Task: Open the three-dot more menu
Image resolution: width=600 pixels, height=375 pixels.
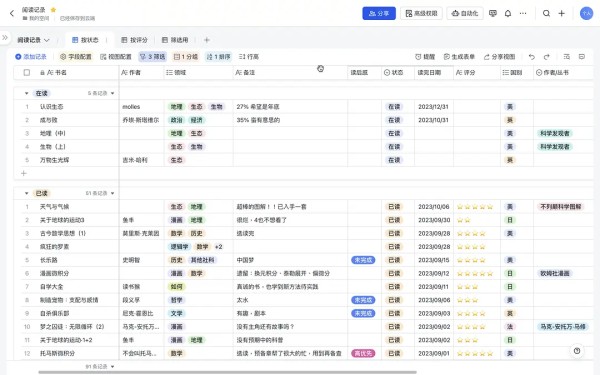Action: 523,13
